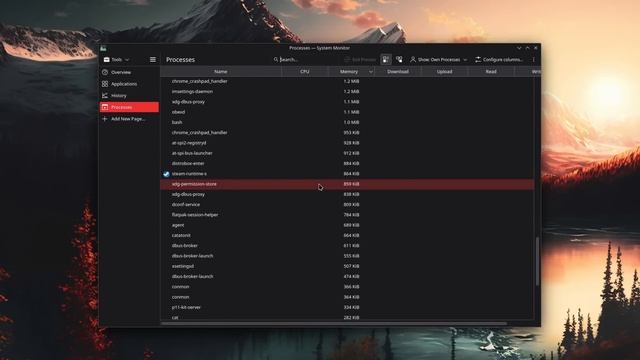Select the at-spi-bus-launcher process
The width and height of the screenshot is (640, 360).
[x=347, y=153]
